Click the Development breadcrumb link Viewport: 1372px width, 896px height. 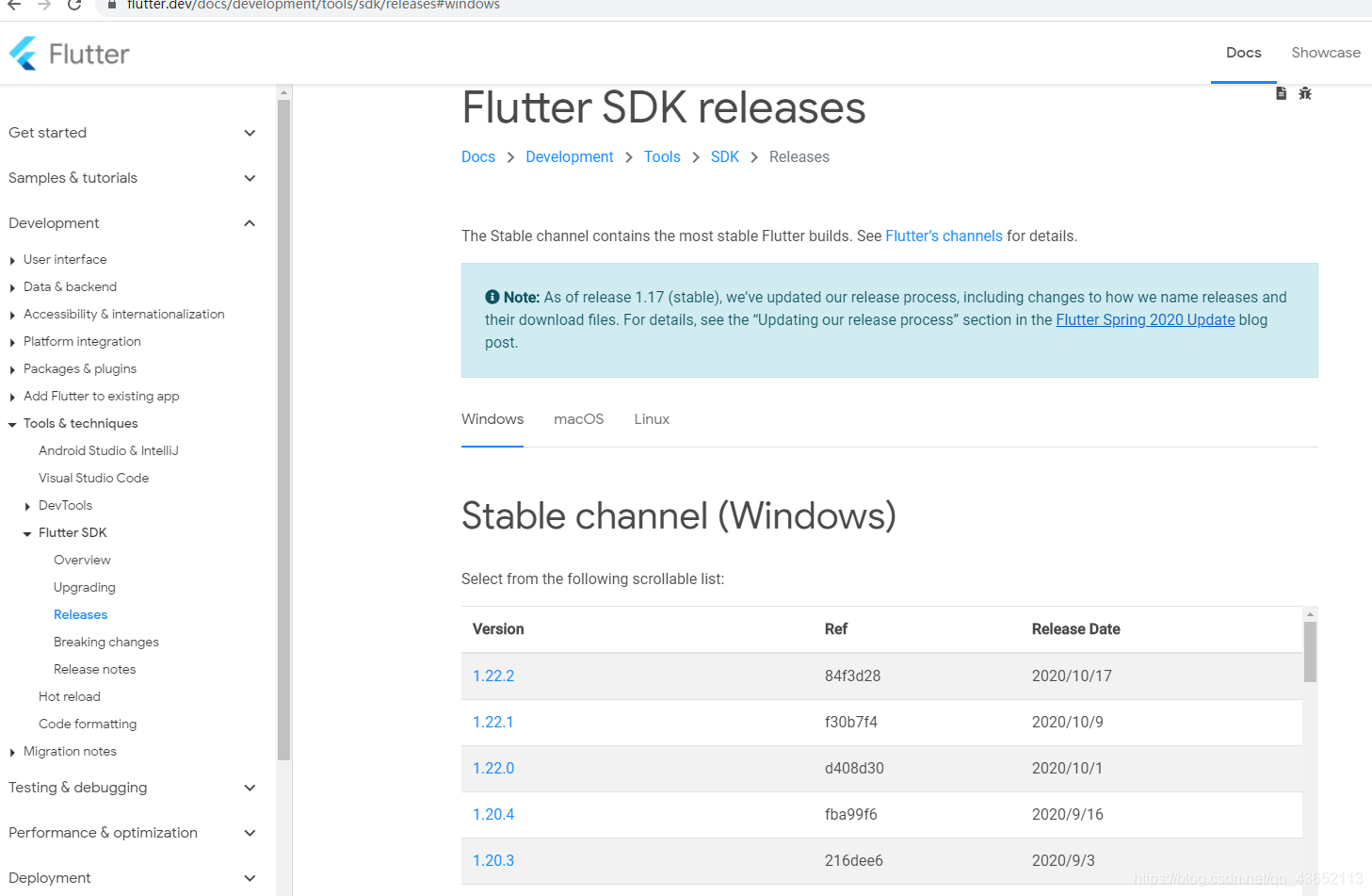[570, 157]
